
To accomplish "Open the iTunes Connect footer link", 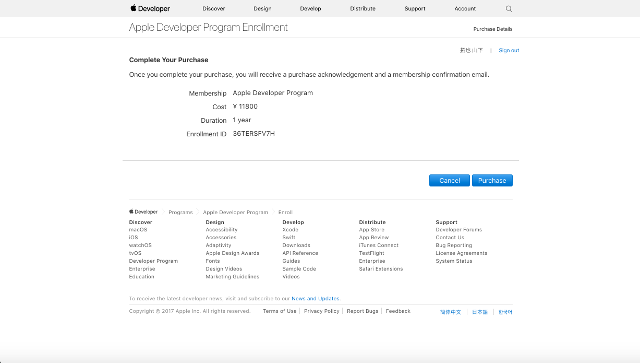I will point(378,245).
